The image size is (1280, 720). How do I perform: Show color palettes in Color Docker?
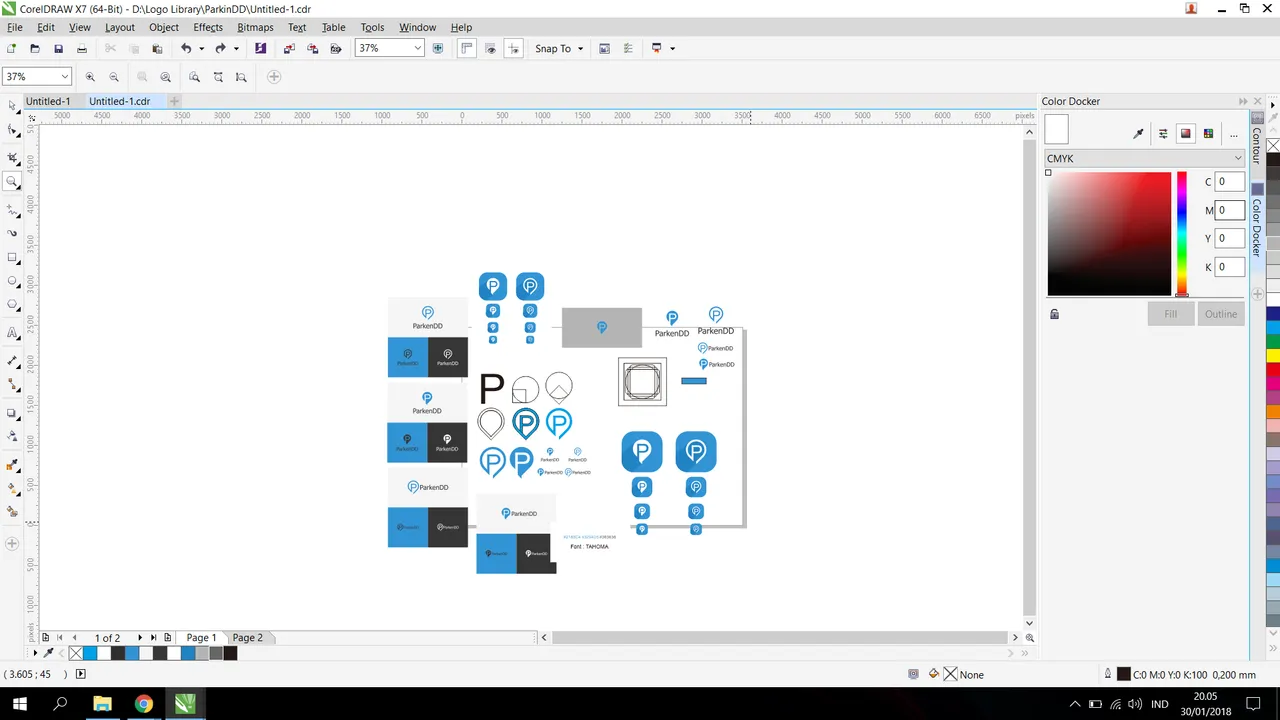(1208, 133)
